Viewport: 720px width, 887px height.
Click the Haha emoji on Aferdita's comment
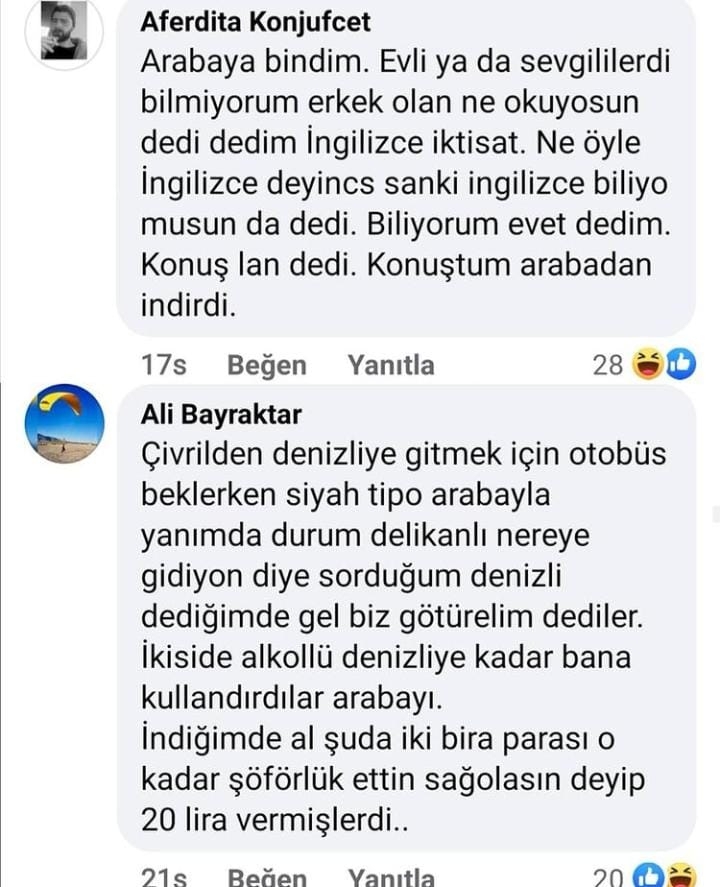click(x=648, y=364)
